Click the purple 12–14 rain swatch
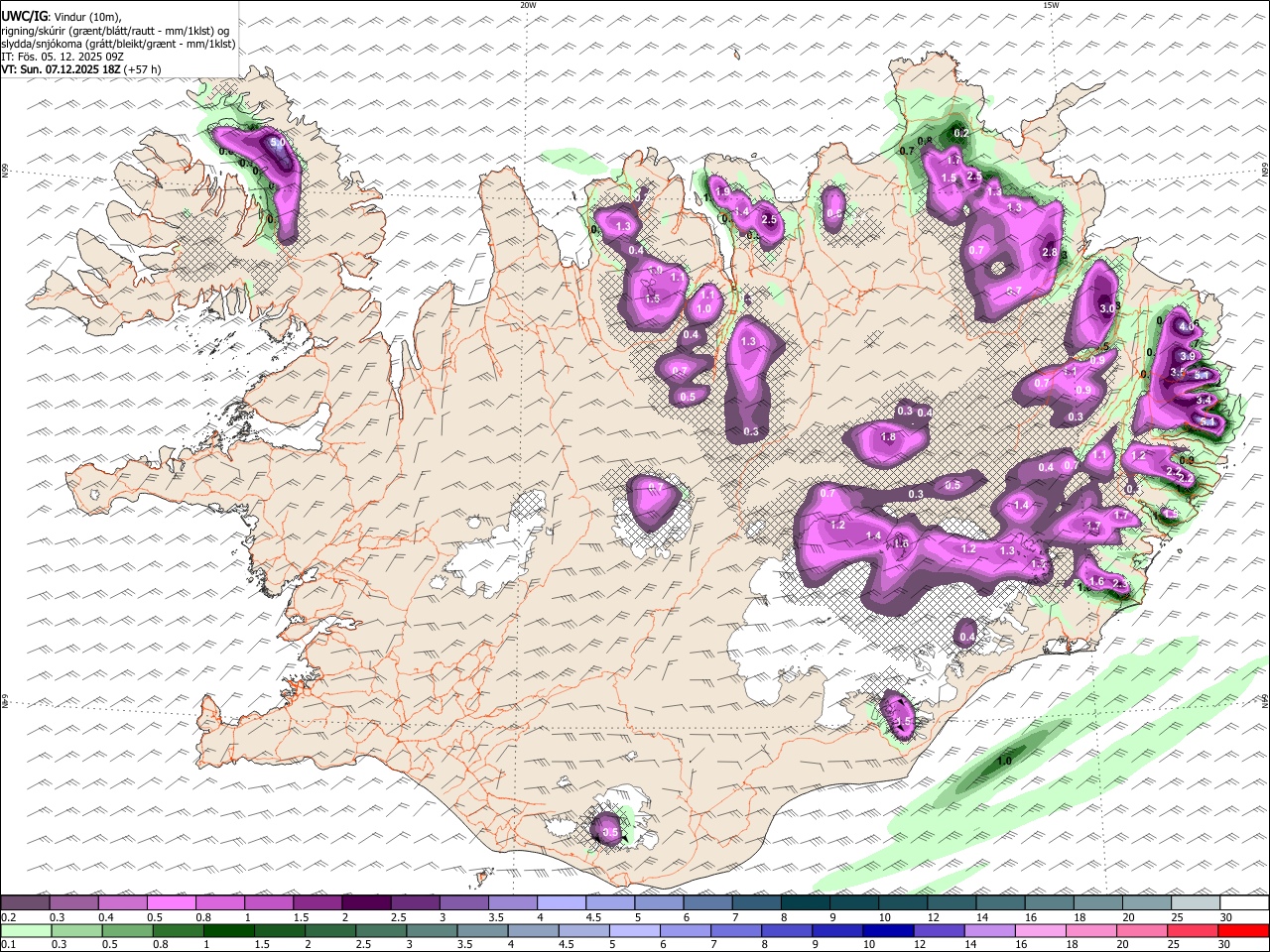Screen dimensions: 1270x952 pos(940,931)
